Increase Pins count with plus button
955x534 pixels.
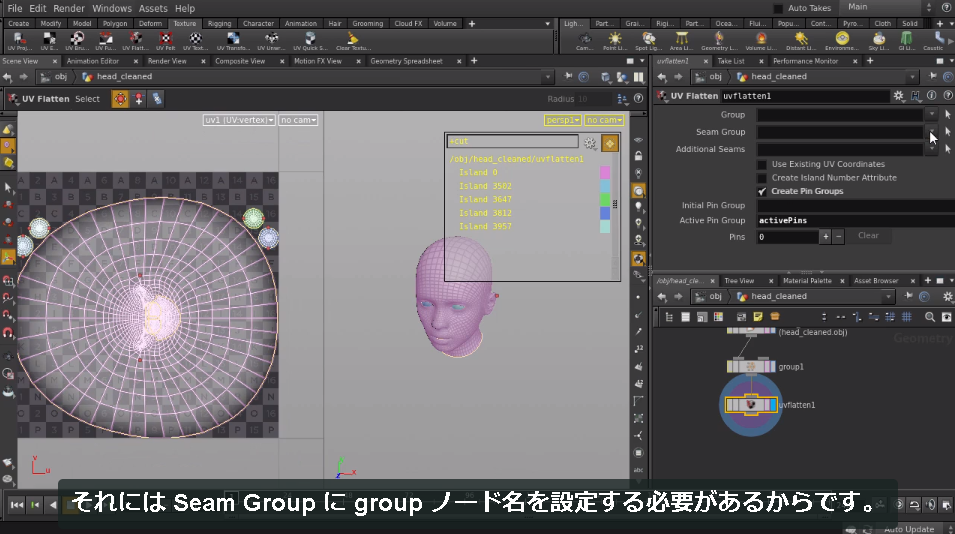click(x=825, y=236)
